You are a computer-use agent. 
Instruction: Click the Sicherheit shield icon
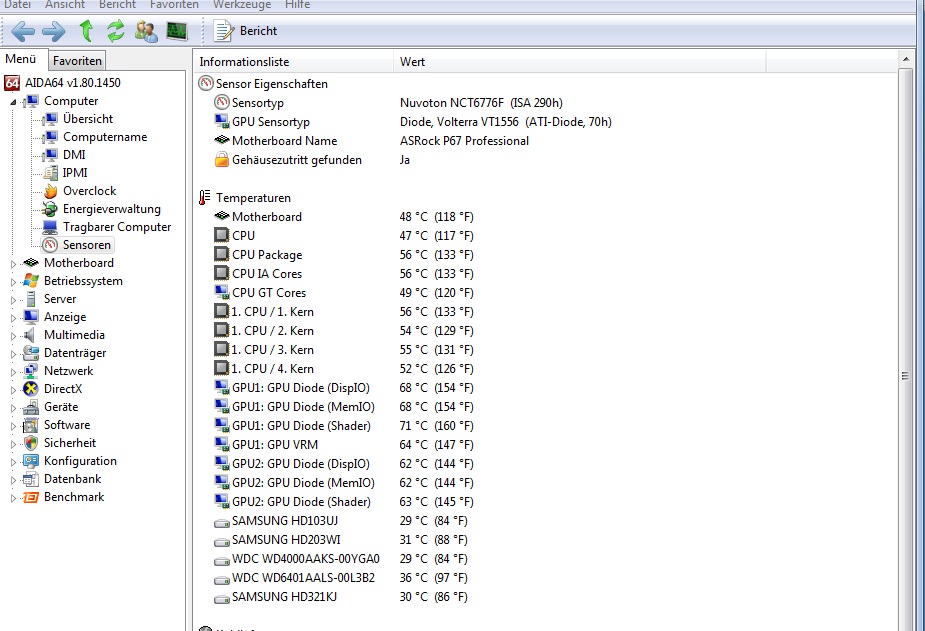31,443
